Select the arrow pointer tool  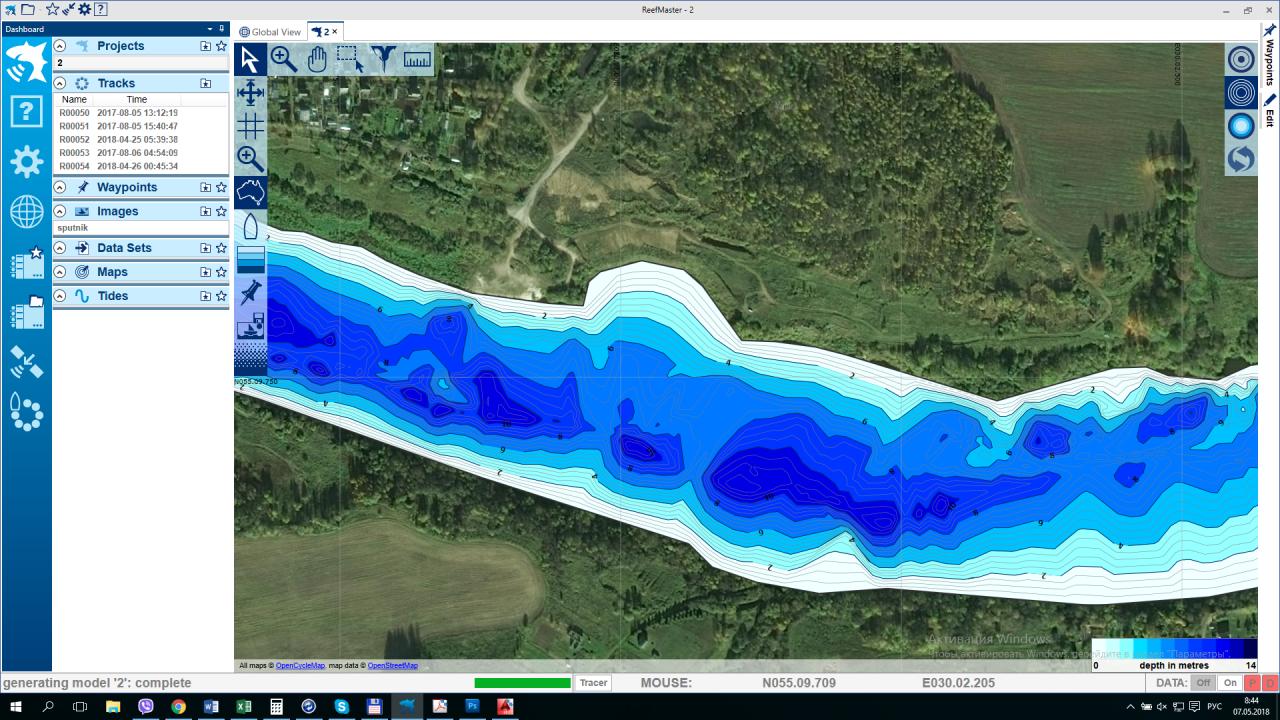click(250, 60)
